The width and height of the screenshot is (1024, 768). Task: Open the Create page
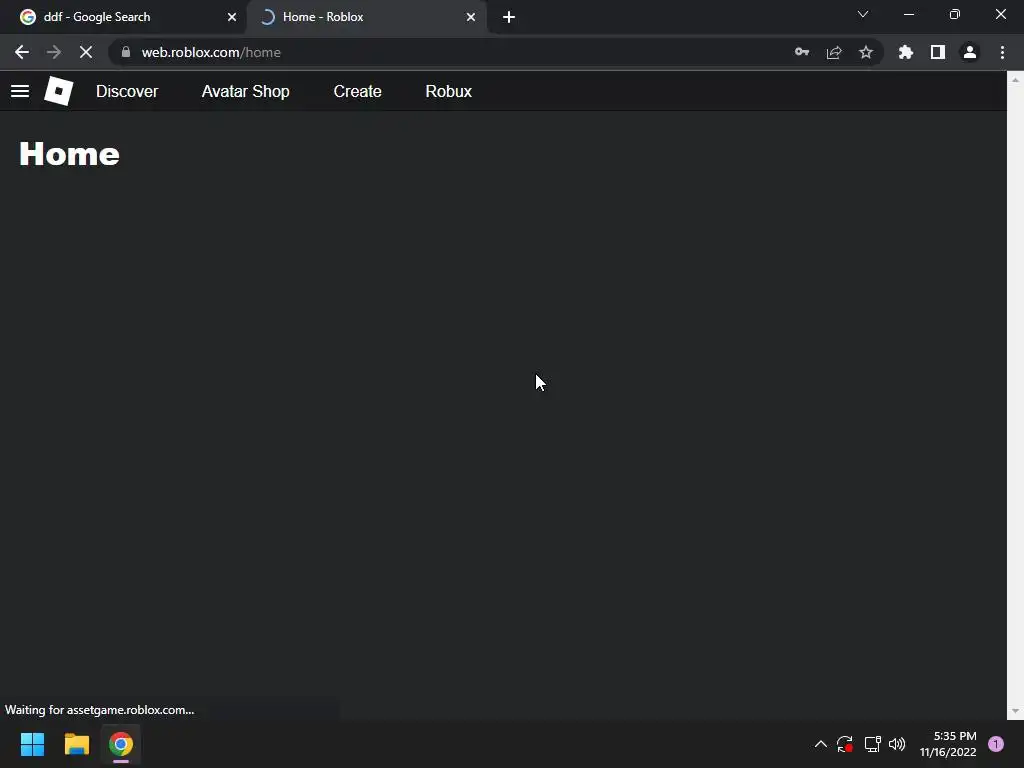tap(357, 91)
